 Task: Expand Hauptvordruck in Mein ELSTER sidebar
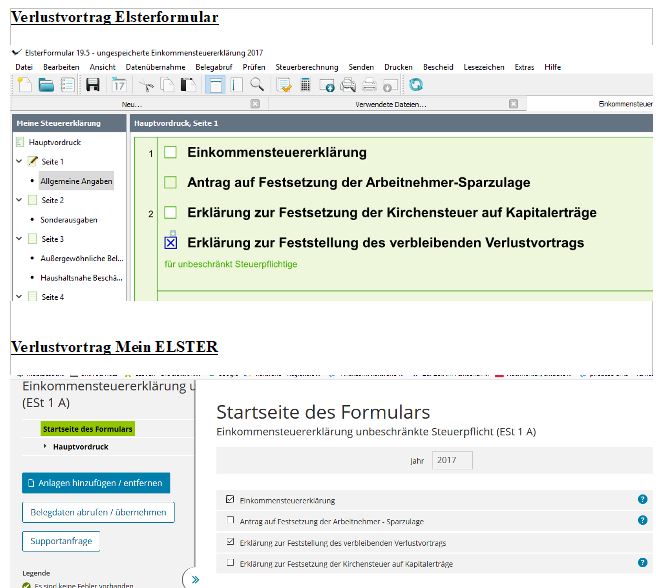45,447
